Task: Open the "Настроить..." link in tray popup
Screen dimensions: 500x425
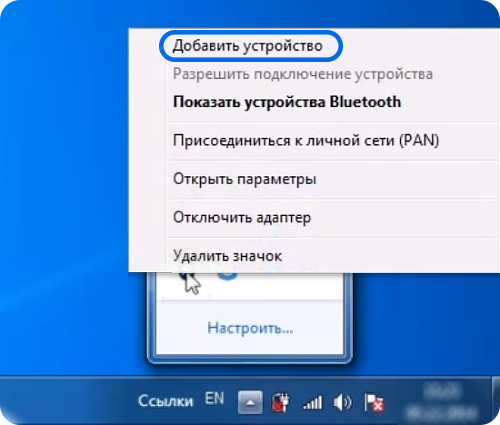Action: click(x=250, y=328)
